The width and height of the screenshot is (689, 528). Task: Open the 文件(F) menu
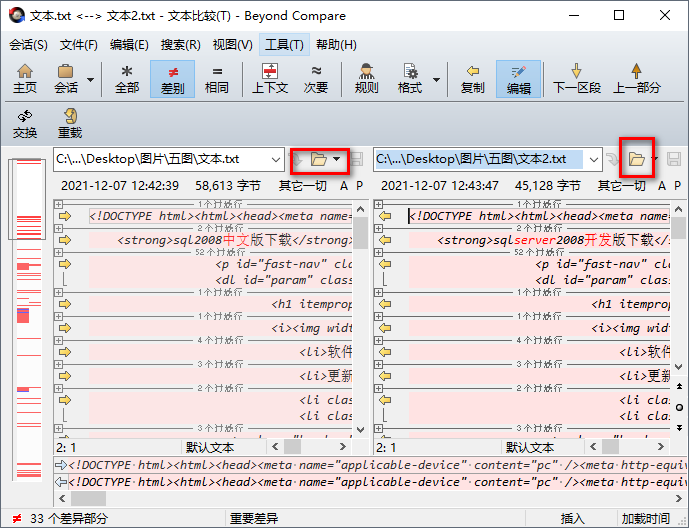(79, 44)
